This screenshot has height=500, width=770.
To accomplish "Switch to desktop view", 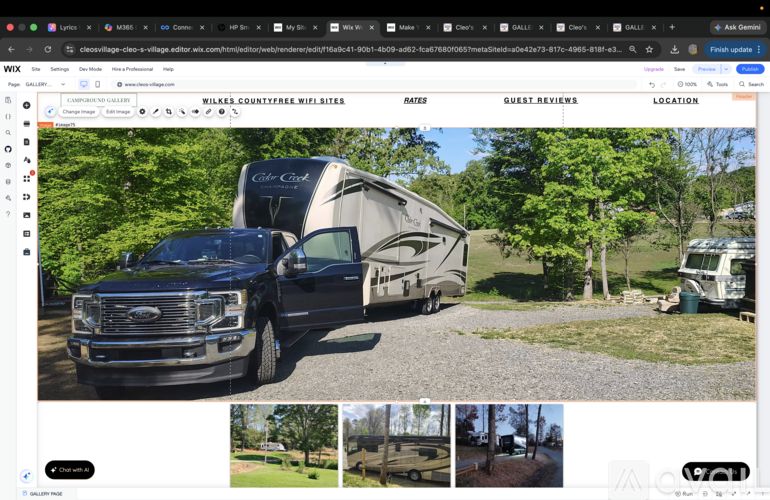I will 84,84.
